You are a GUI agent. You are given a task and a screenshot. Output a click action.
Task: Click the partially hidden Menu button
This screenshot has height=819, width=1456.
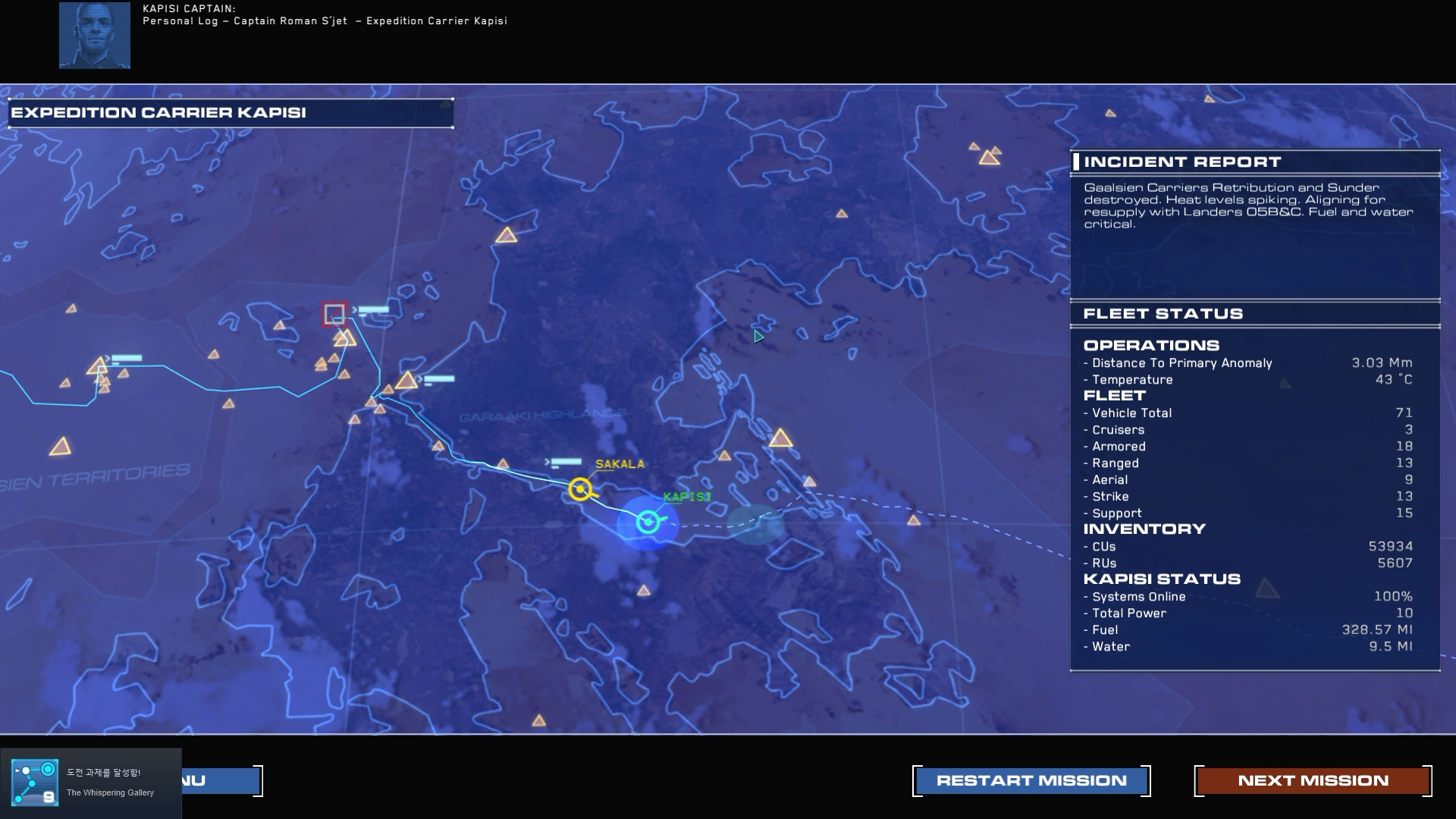(221, 780)
